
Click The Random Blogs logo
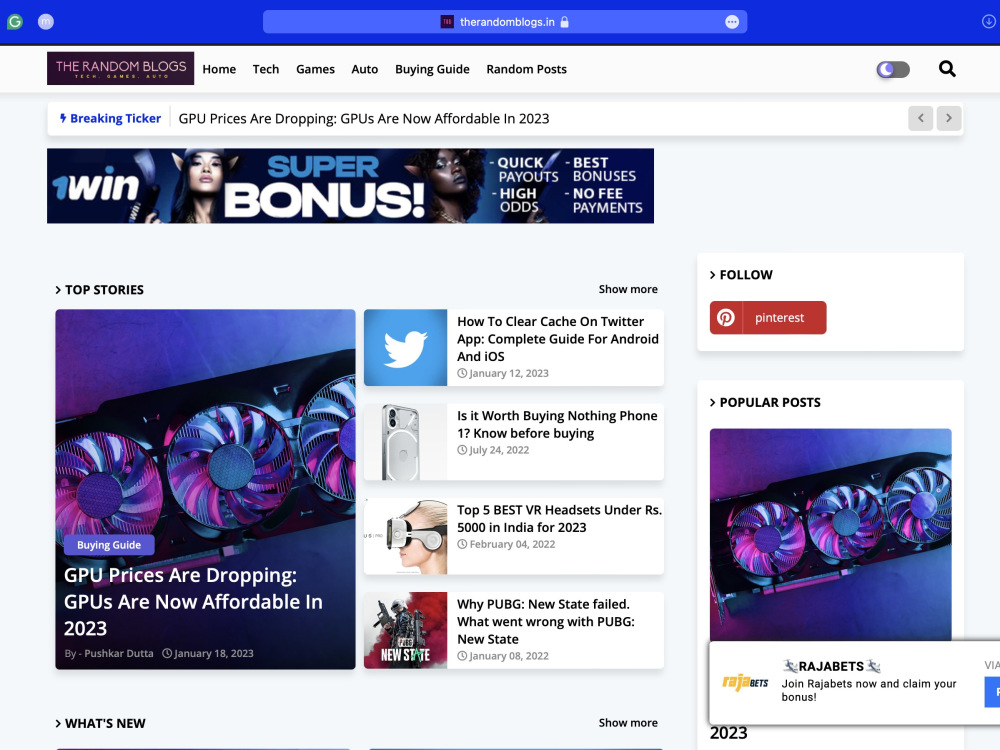[121, 68]
